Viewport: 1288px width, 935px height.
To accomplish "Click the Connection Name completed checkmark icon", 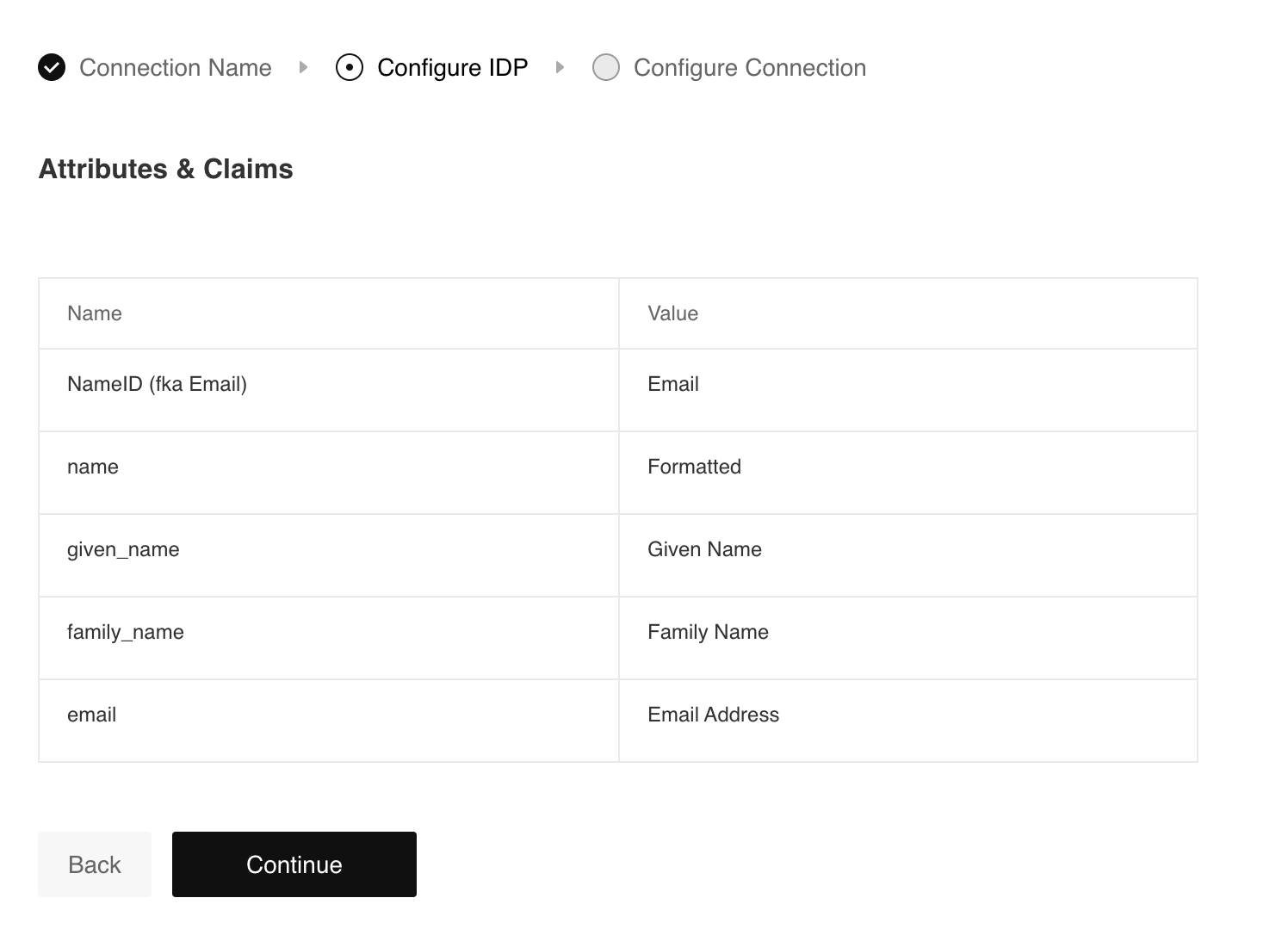I will point(52,67).
